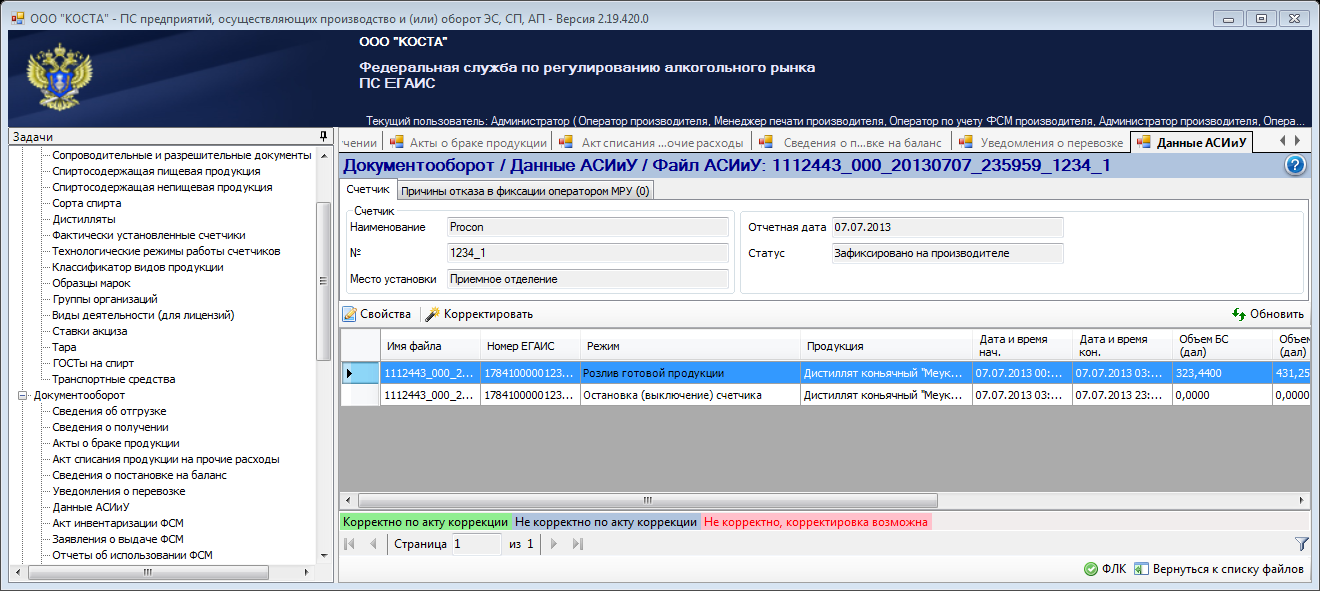The height and width of the screenshot is (591, 1320).
Task: Run the ФЛК check
Action: [x=1105, y=569]
